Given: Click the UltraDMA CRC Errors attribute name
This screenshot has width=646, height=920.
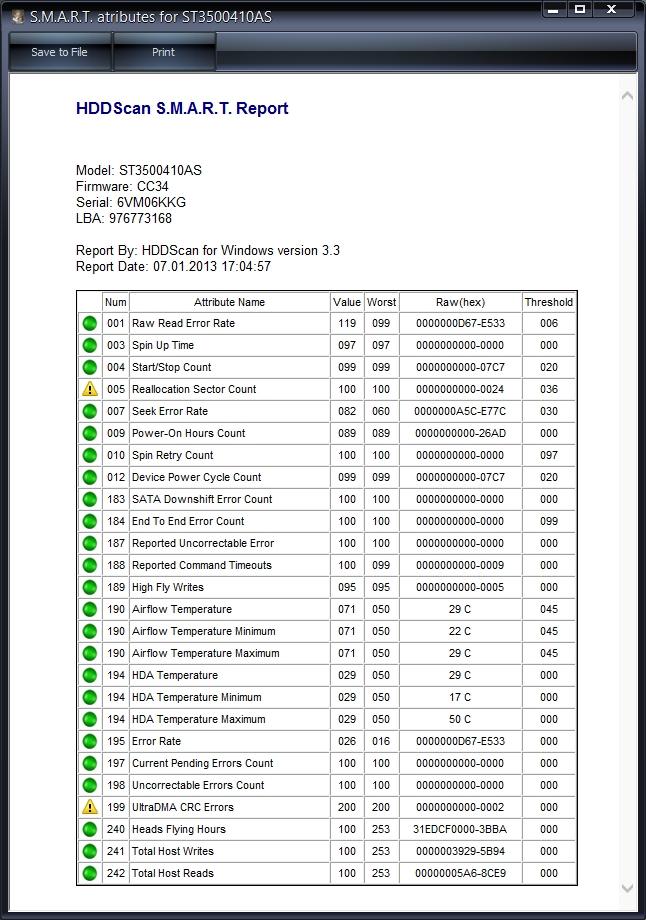Looking at the screenshot, I should (182, 807).
